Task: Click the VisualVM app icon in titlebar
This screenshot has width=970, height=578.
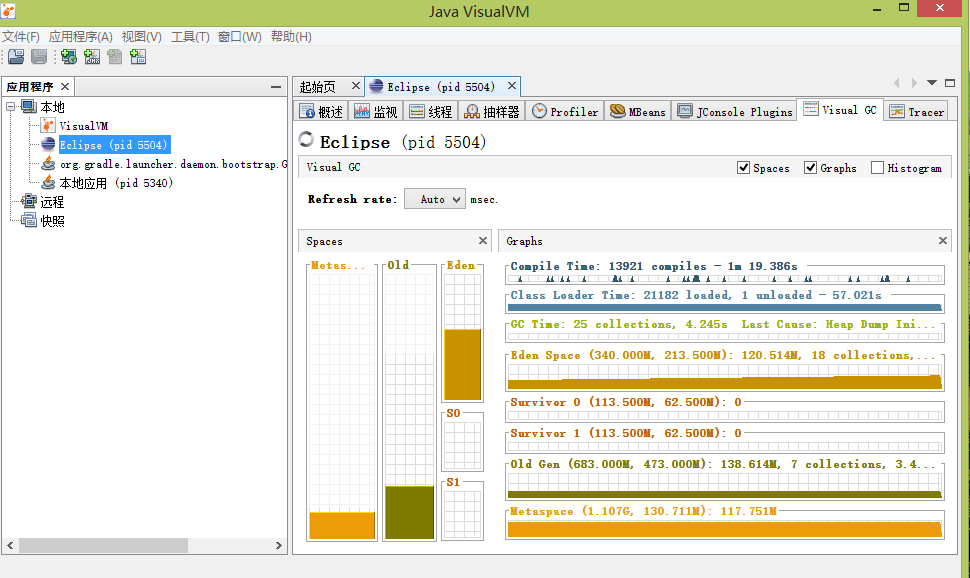Action: point(8,11)
